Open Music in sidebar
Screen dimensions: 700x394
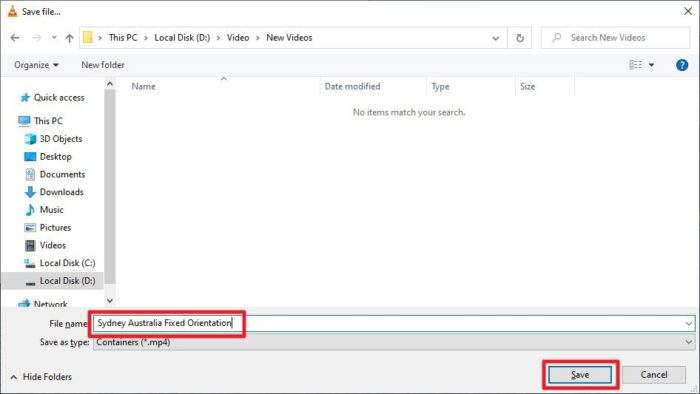coord(44,210)
